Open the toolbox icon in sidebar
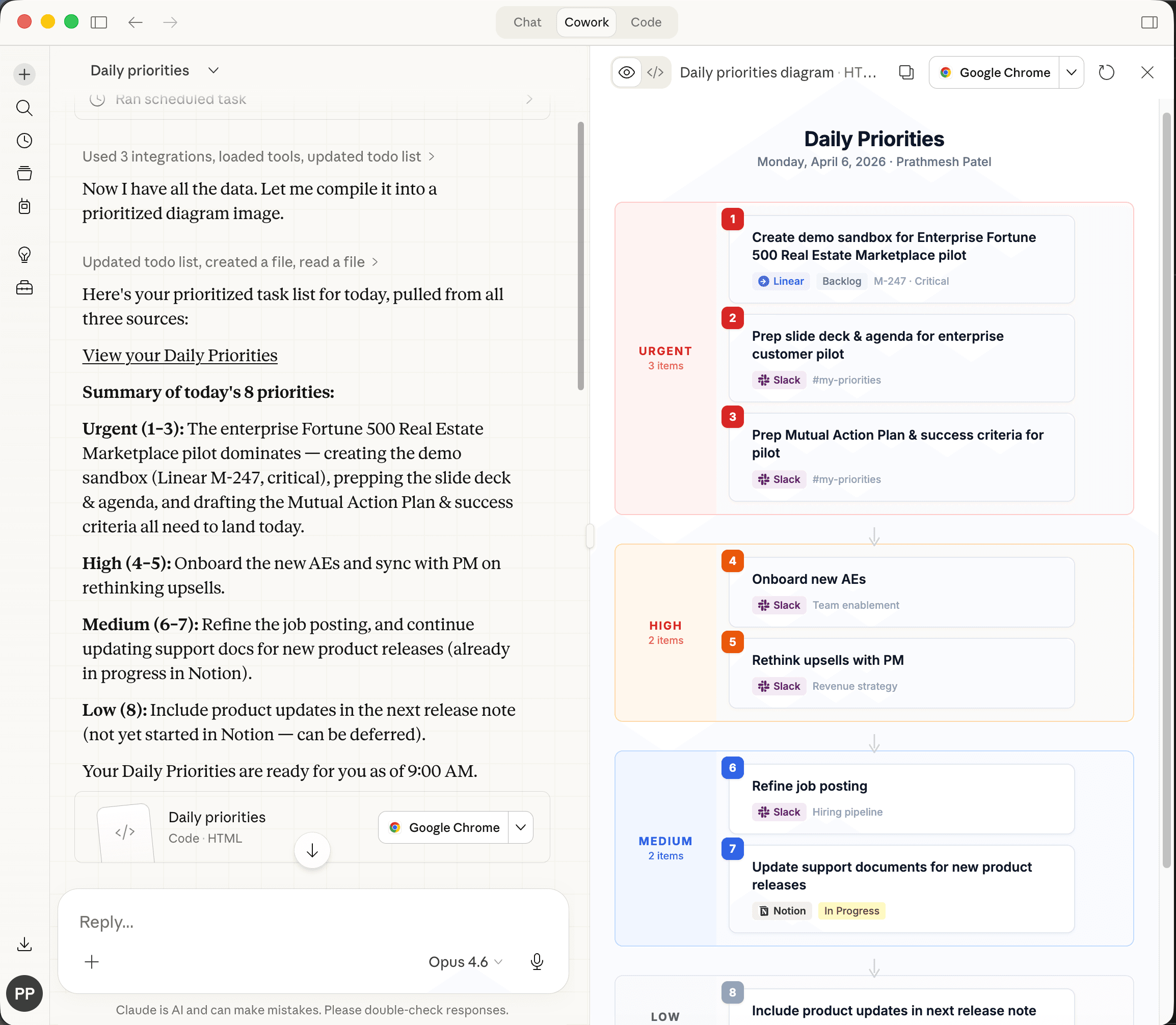This screenshot has width=1176, height=1025. [x=24, y=288]
